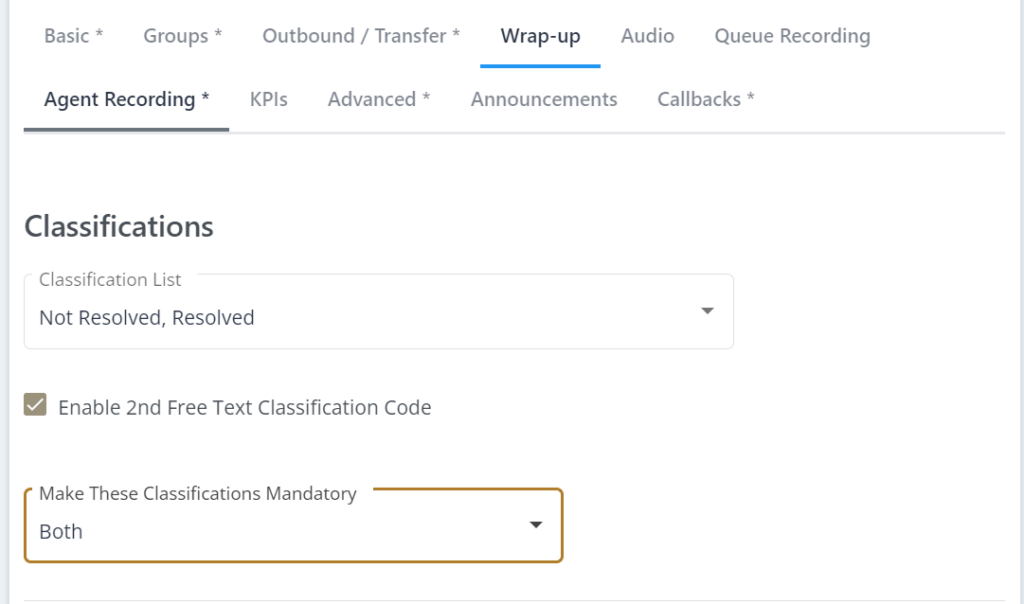
Task: Switch to the Audio tab
Action: [x=647, y=36]
